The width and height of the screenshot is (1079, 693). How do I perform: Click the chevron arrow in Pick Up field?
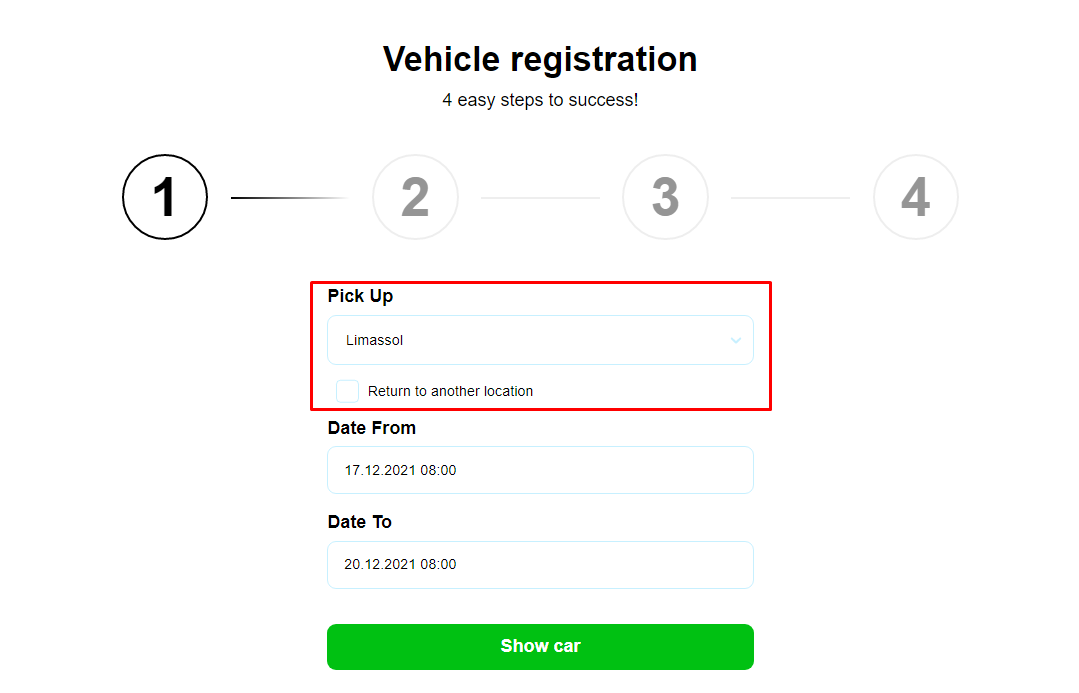(x=736, y=341)
